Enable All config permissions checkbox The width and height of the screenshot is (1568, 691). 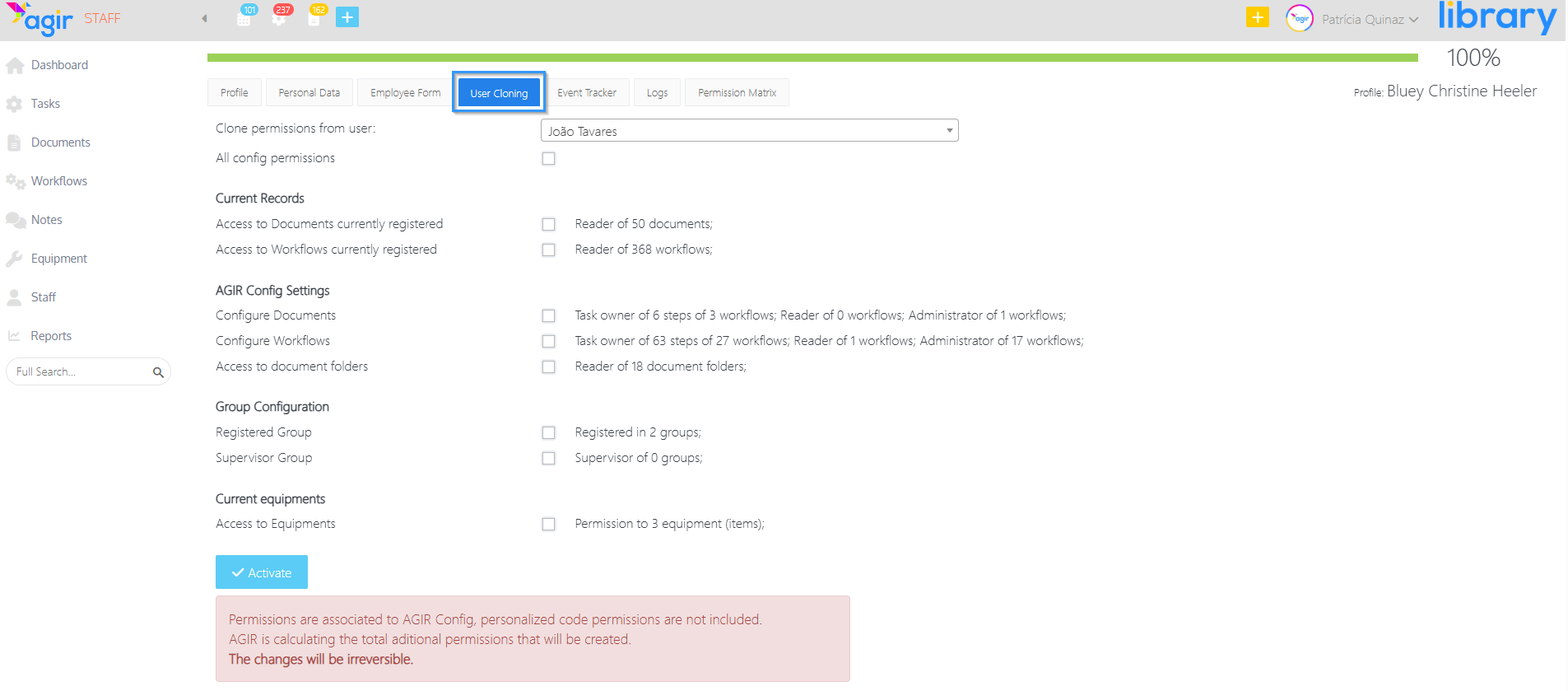coord(549,159)
